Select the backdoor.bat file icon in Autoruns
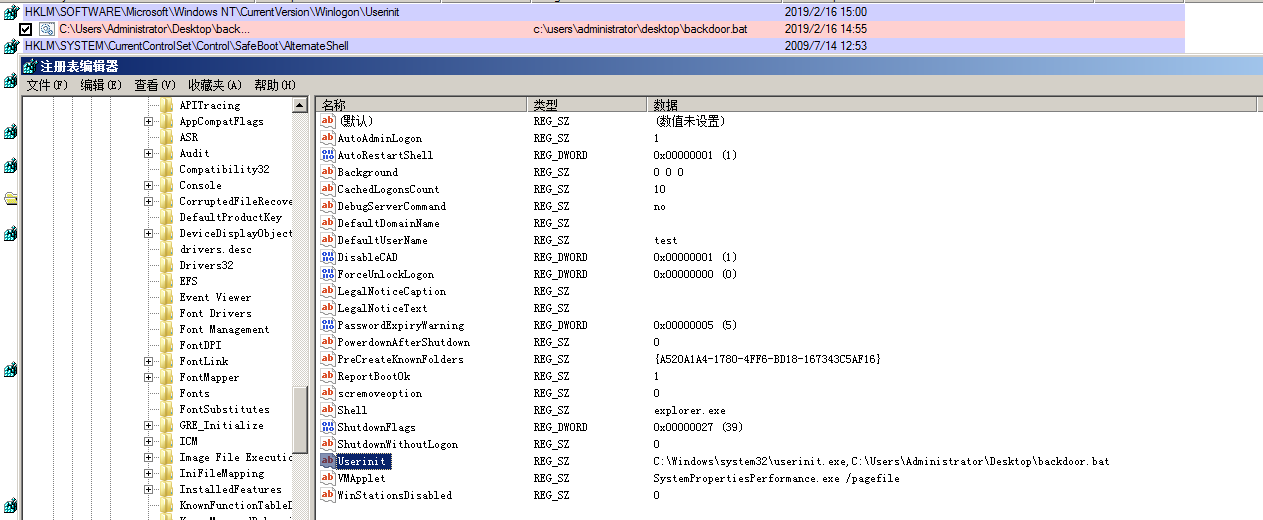Image resolution: width=1263 pixels, height=520 pixels. (x=46, y=29)
